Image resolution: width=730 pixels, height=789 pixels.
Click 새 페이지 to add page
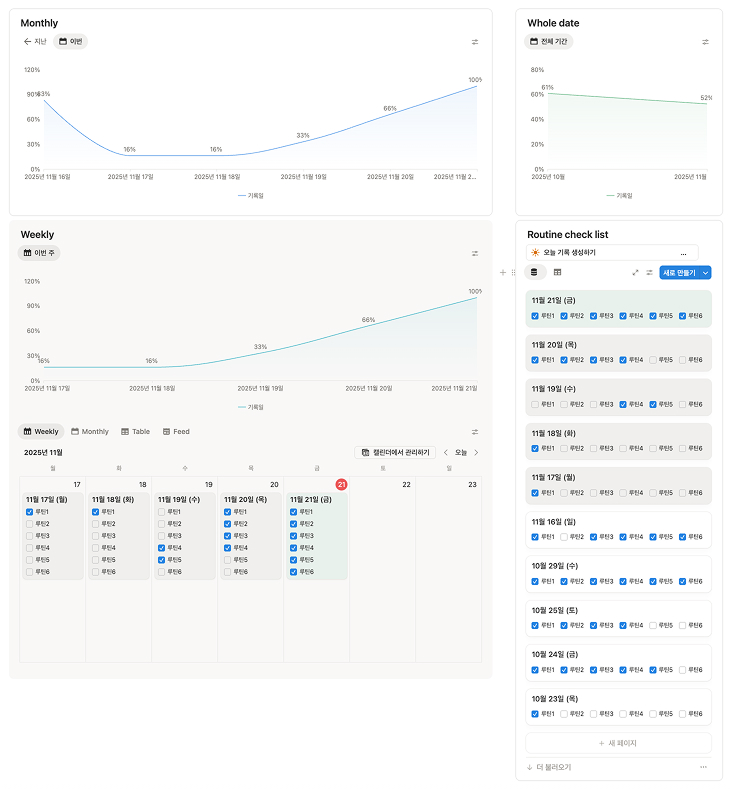tap(618, 743)
